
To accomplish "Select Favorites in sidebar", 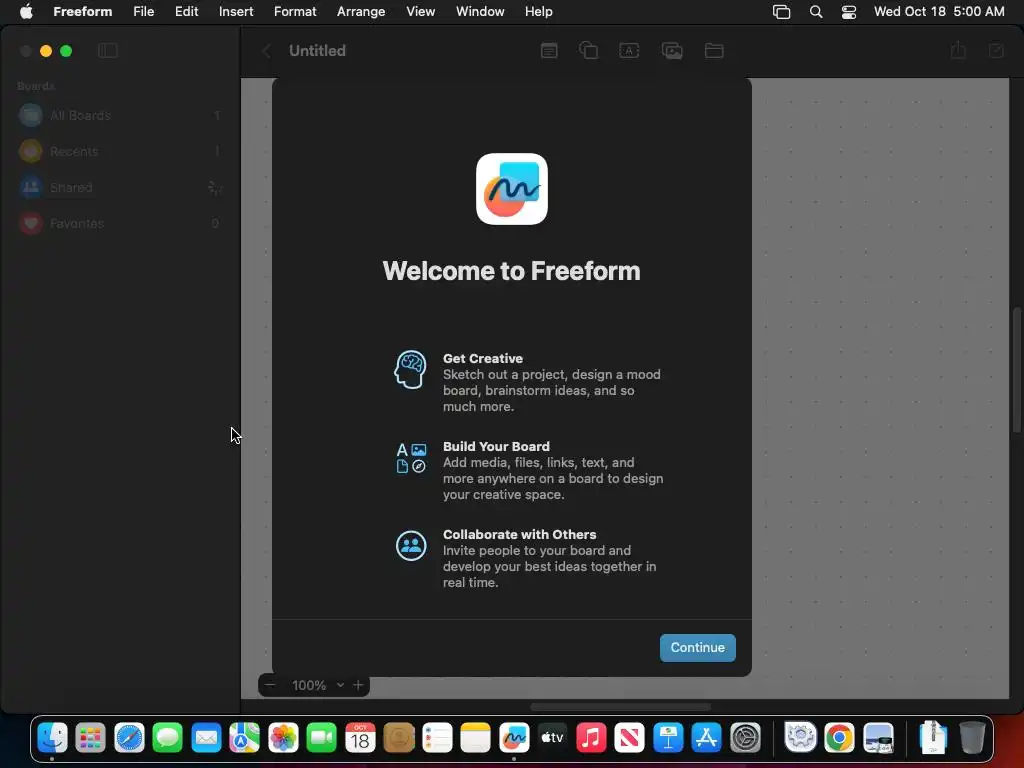I will coord(120,223).
